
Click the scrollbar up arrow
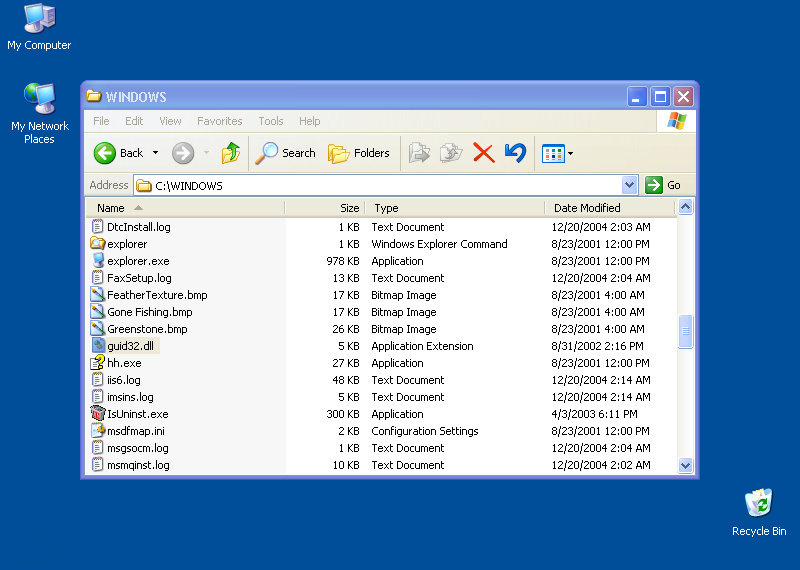(x=685, y=207)
